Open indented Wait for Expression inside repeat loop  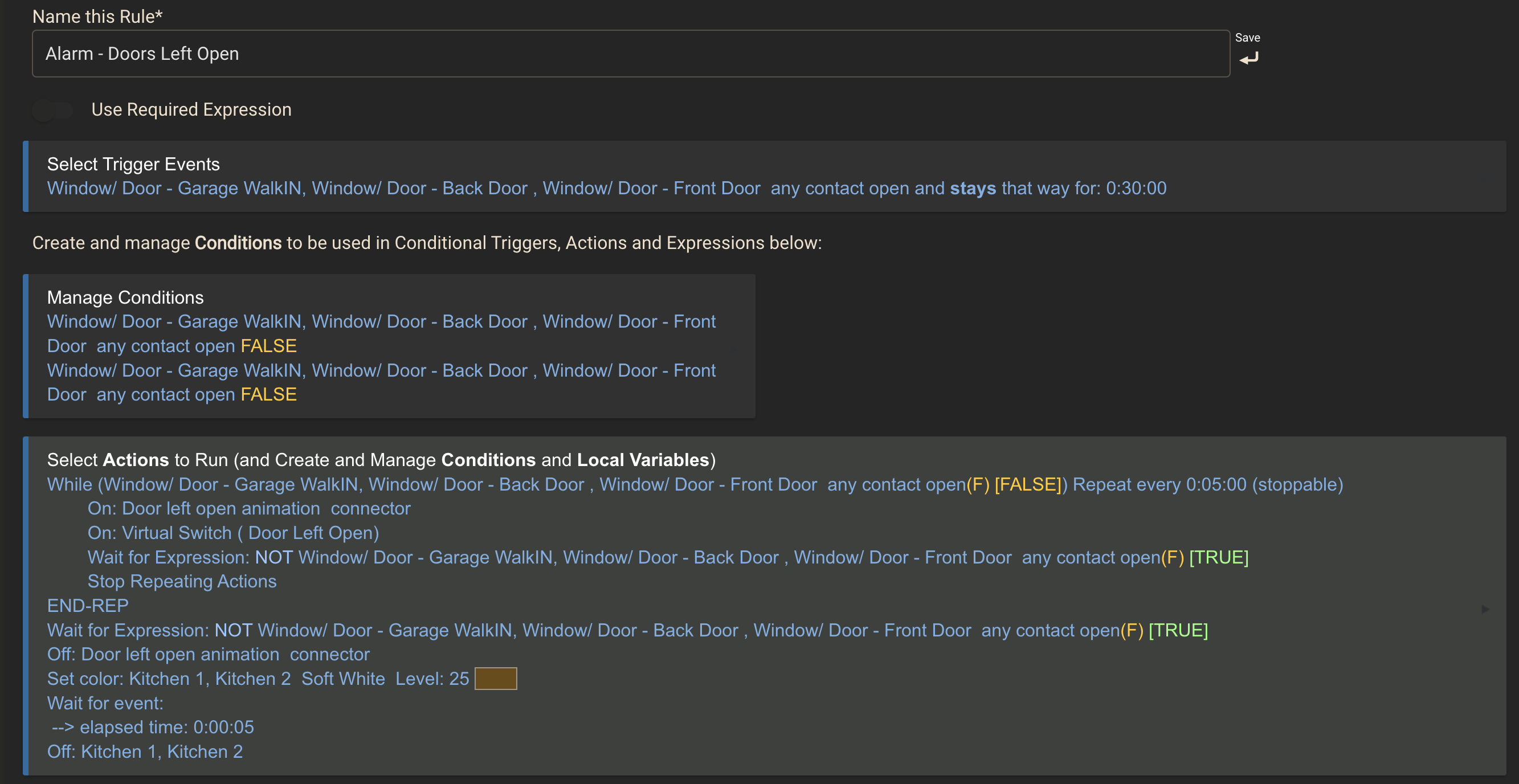667,558
